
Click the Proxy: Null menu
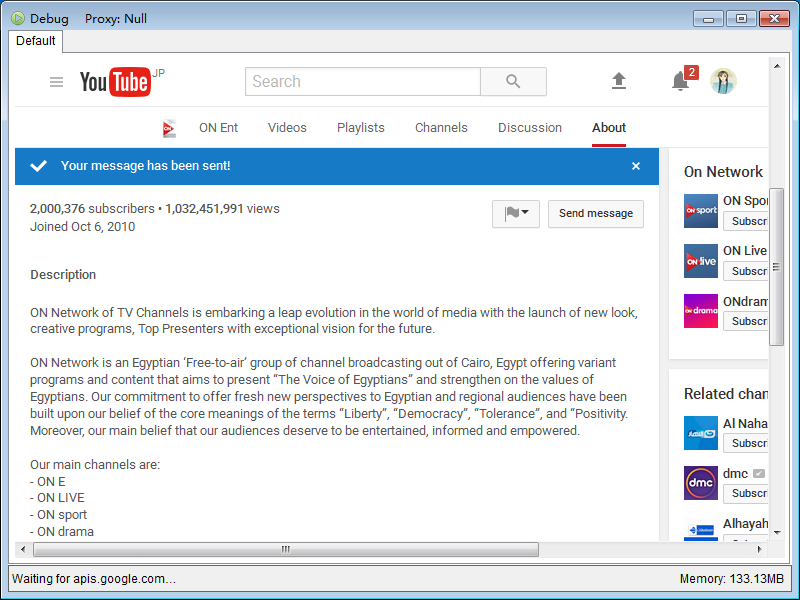(116, 18)
